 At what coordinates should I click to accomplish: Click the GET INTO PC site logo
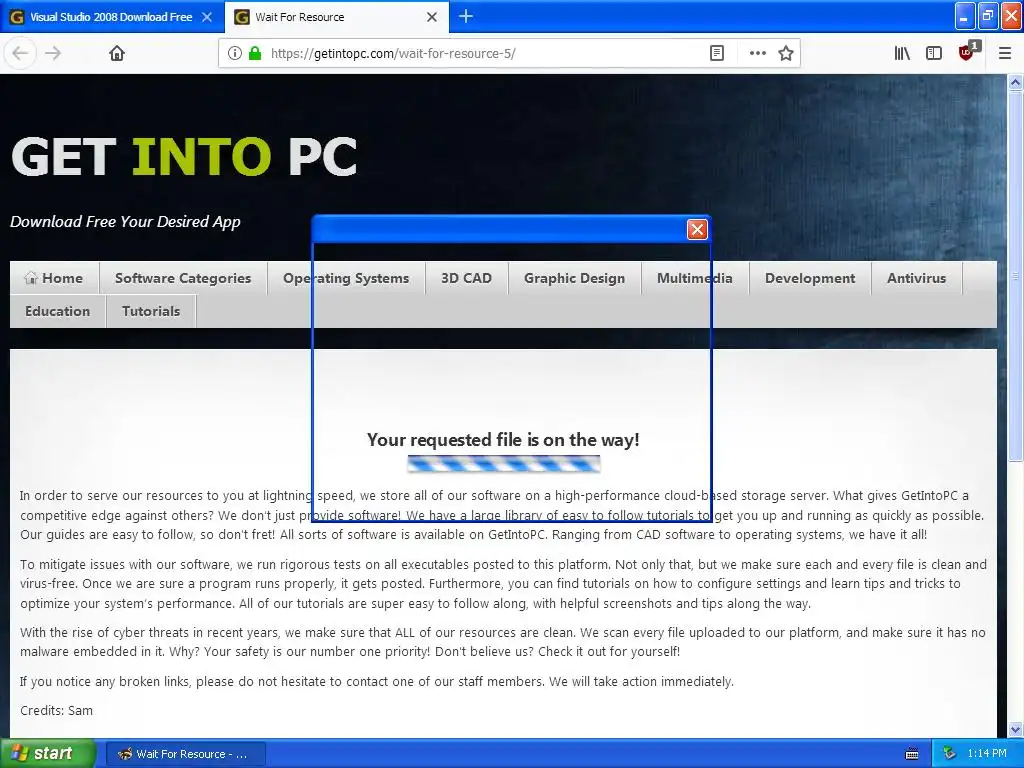(x=184, y=157)
